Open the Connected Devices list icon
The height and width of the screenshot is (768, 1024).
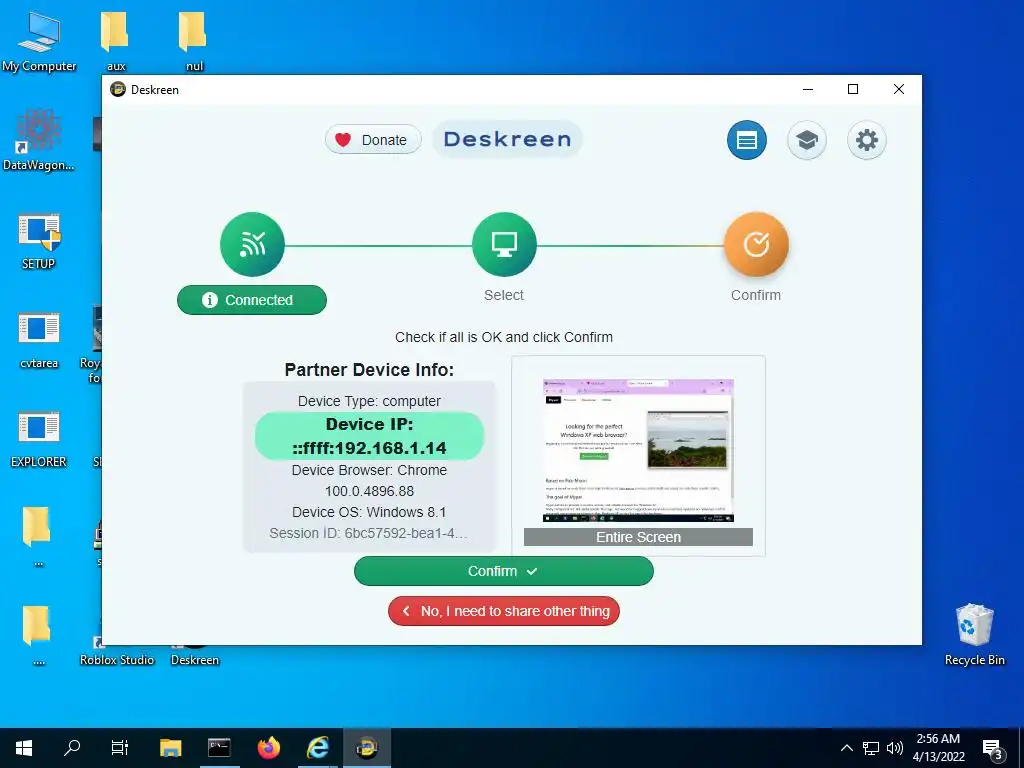point(746,140)
